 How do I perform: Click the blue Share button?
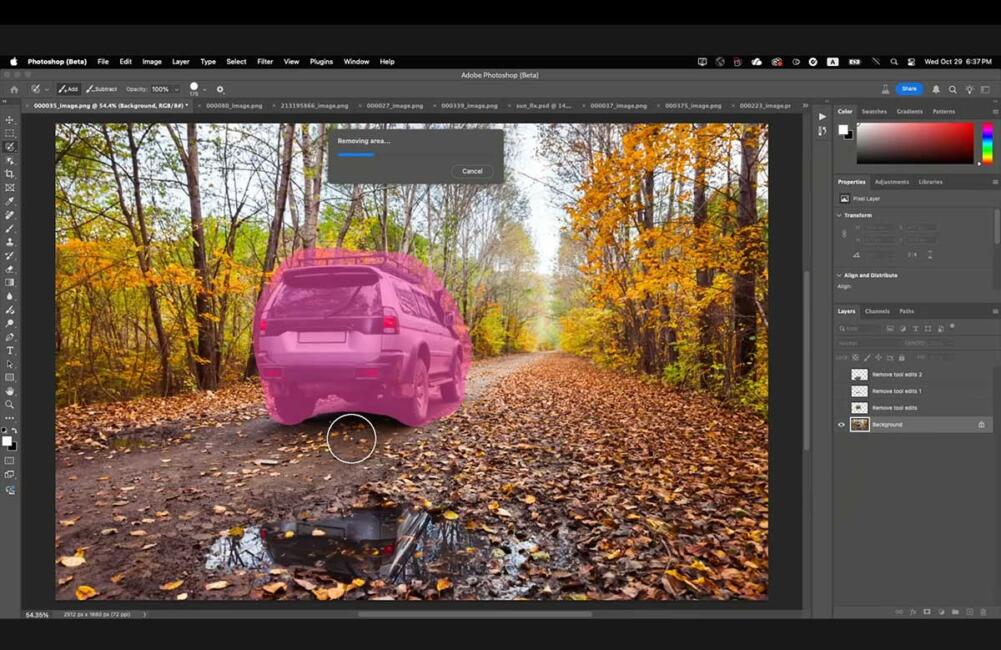click(908, 89)
